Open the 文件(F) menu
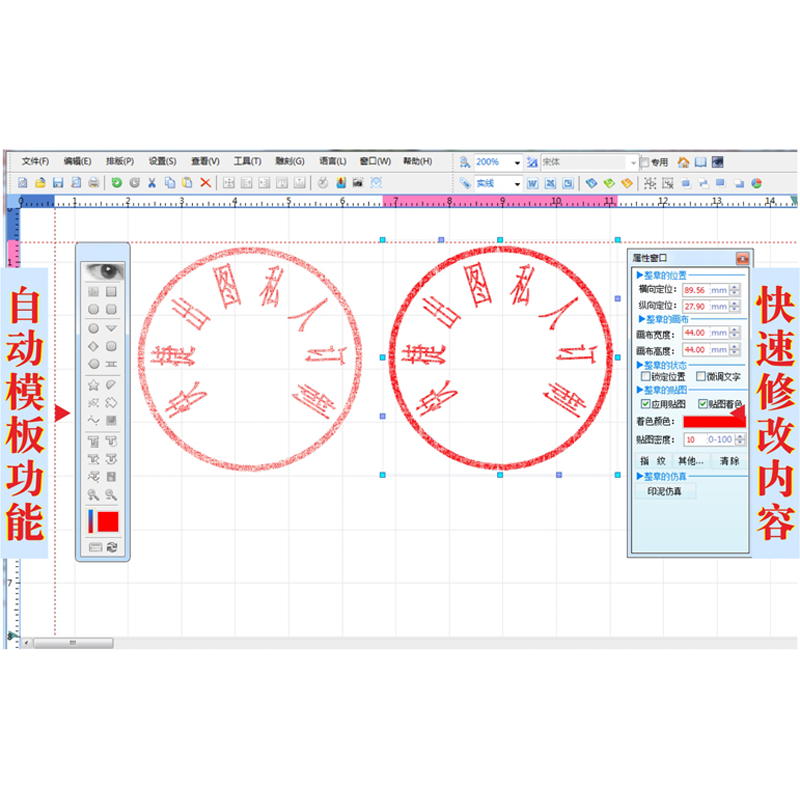Screen dimensions: 800x800 pos(35,161)
